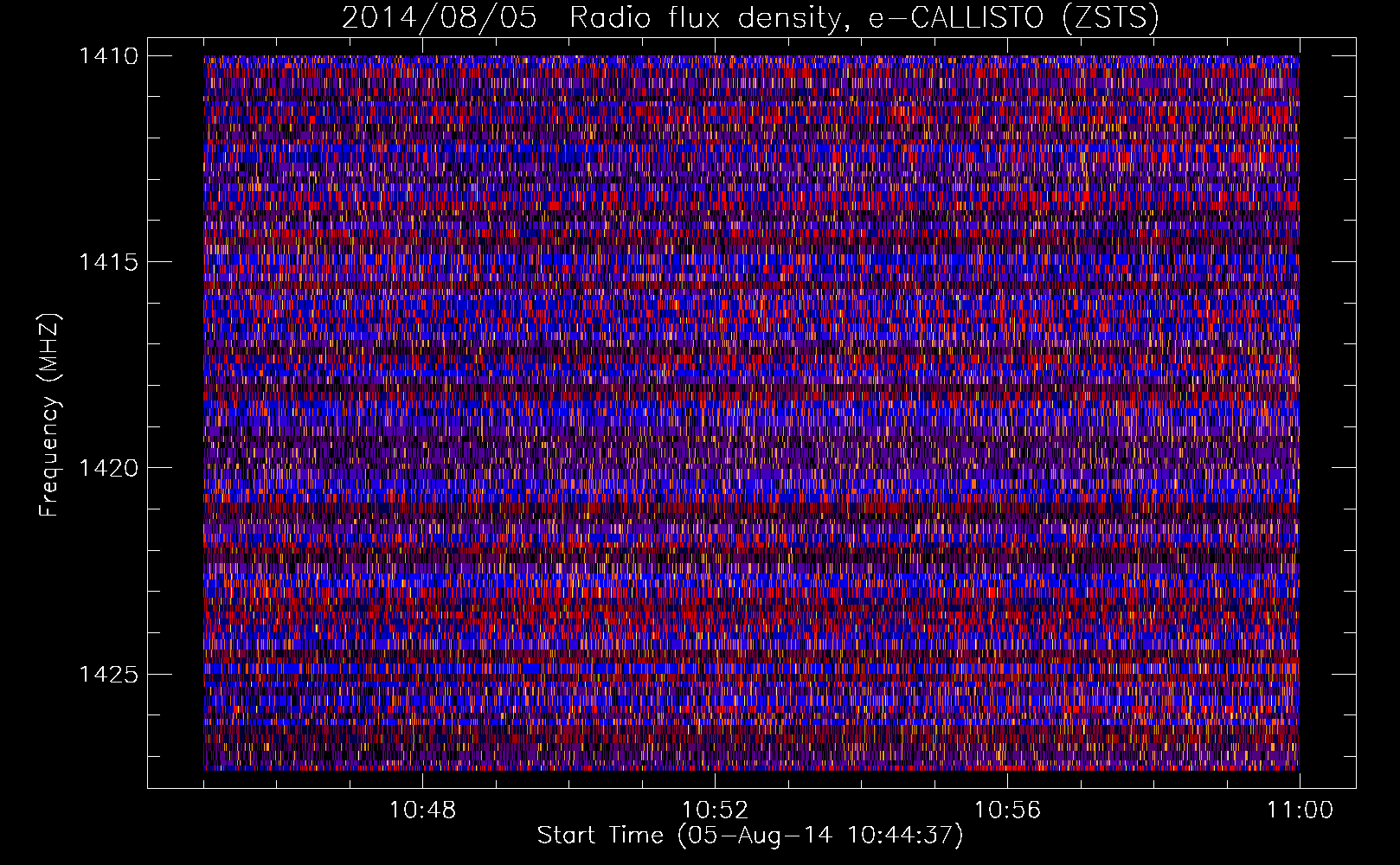Click the 'Frequency (MHZ)' axis label

coord(50,414)
